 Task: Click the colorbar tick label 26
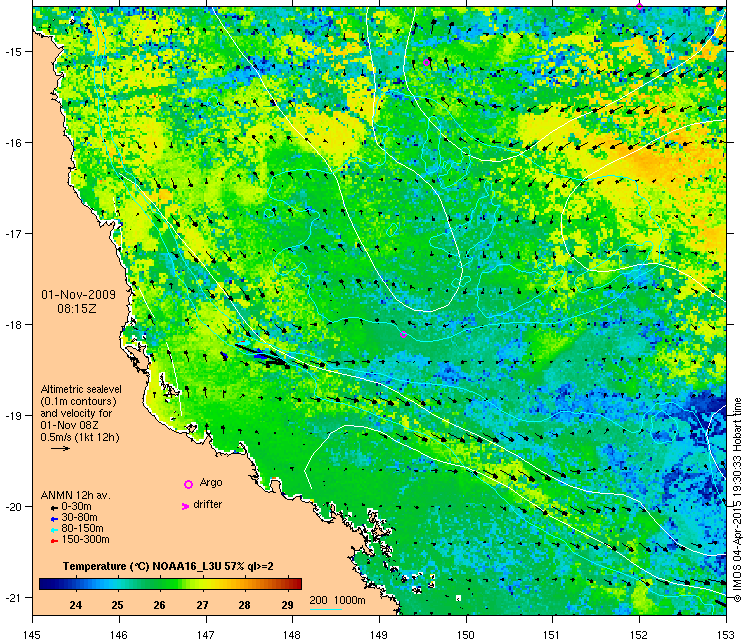coord(160,605)
